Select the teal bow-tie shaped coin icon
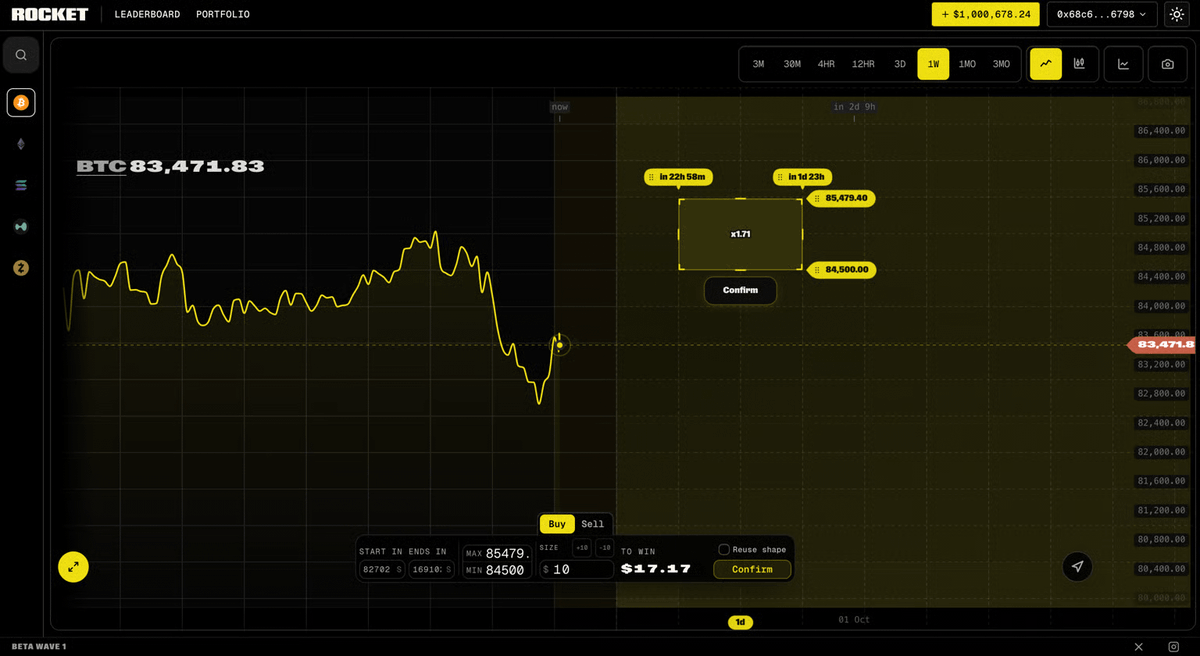 pos(21,227)
